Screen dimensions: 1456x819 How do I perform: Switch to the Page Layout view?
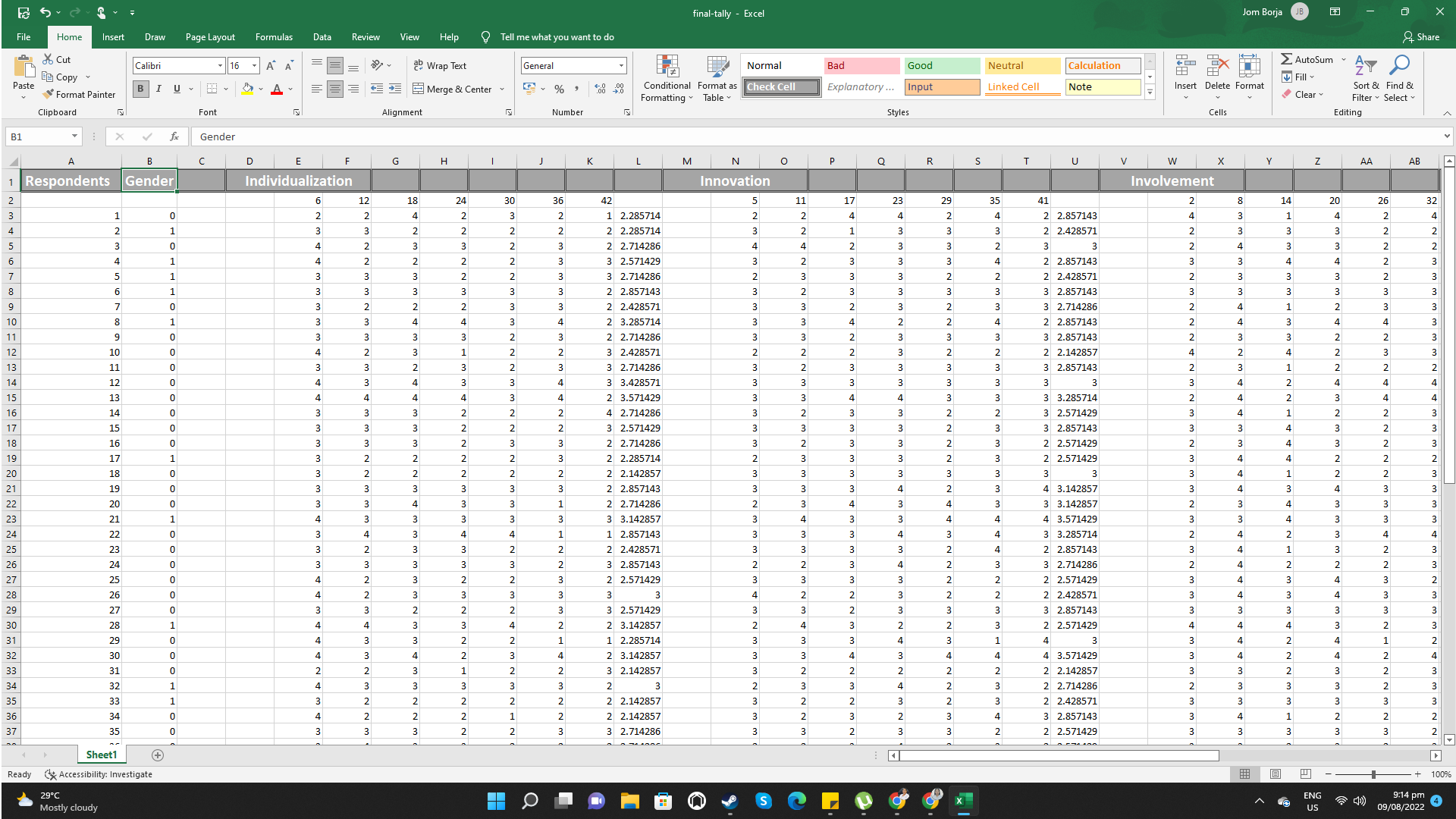coord(1275,774)
